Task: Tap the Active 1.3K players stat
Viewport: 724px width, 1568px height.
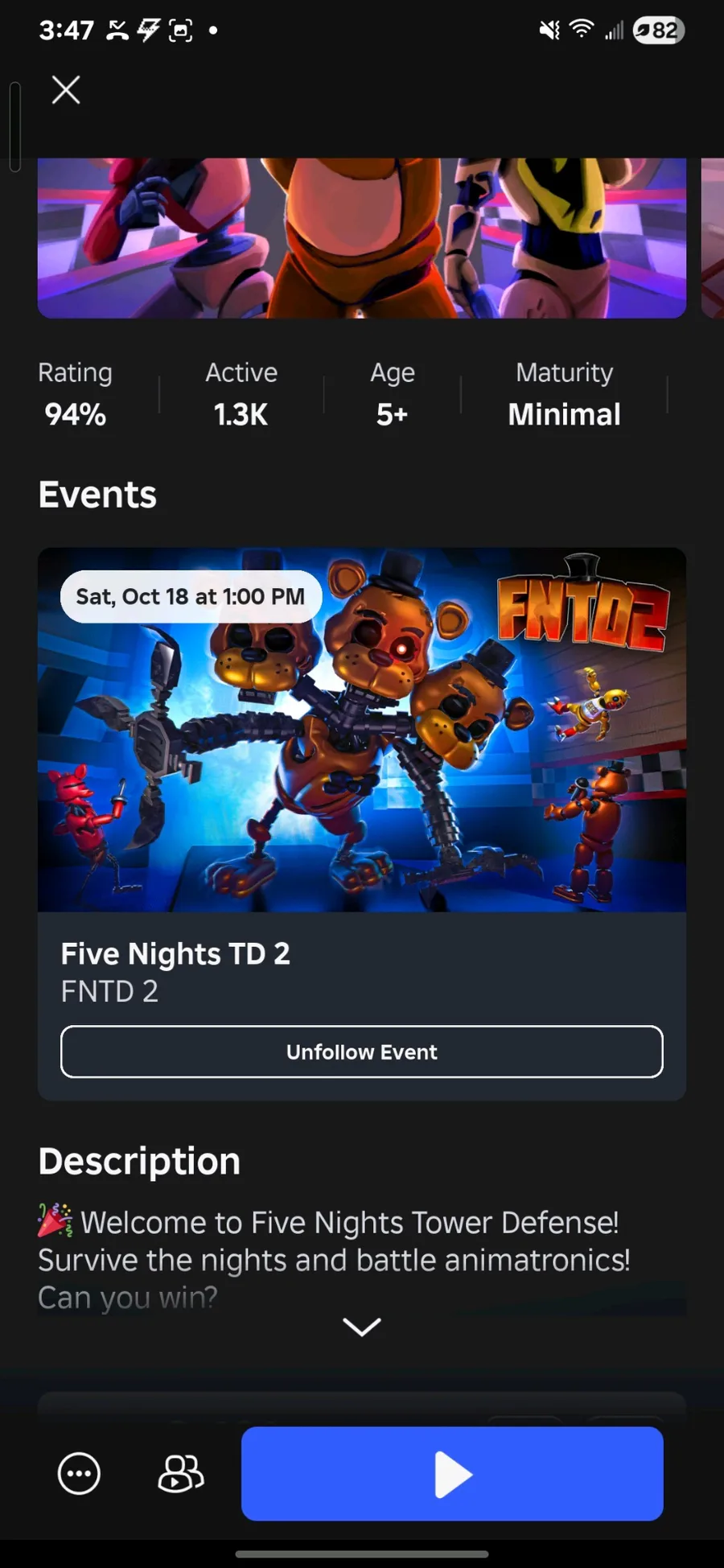Action: click(241, 394)
